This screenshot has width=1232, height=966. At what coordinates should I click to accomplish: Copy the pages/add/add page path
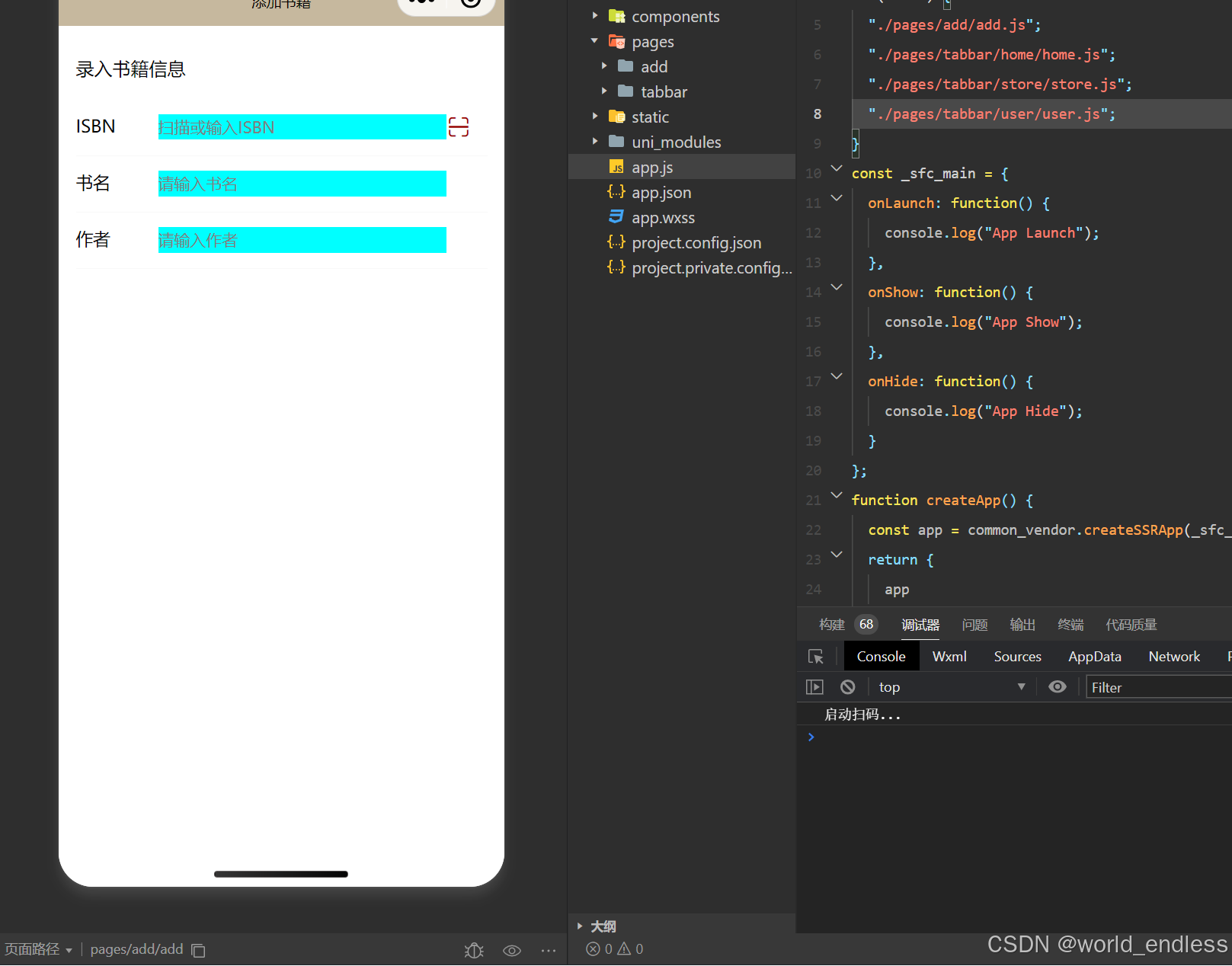click(198, 950)
